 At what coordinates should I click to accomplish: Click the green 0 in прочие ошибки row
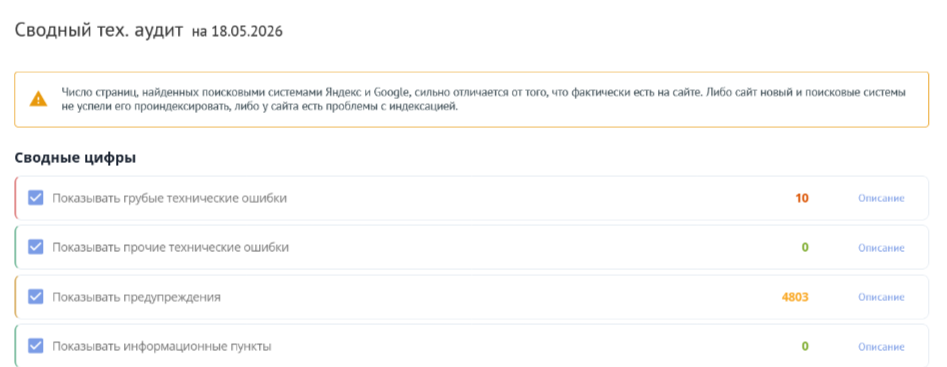805,247
